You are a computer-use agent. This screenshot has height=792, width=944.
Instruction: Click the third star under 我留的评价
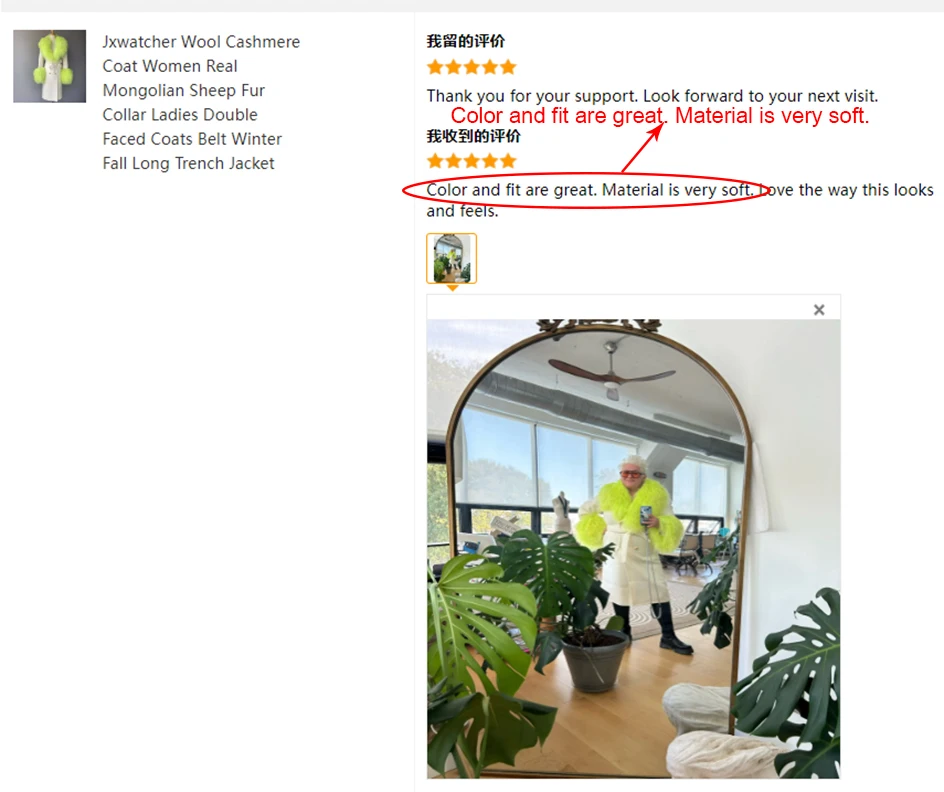point(472,67)
